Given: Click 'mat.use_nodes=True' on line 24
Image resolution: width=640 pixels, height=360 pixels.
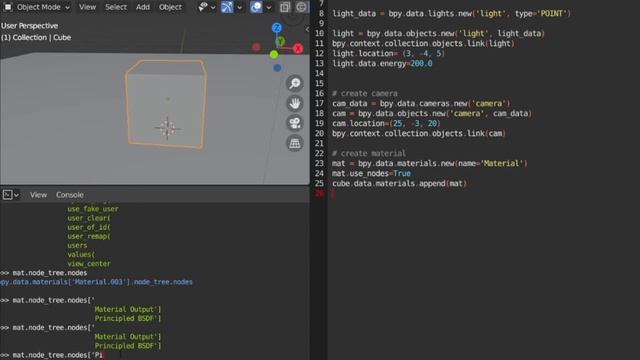Looking at the screenshot, I should pos(371,173).
